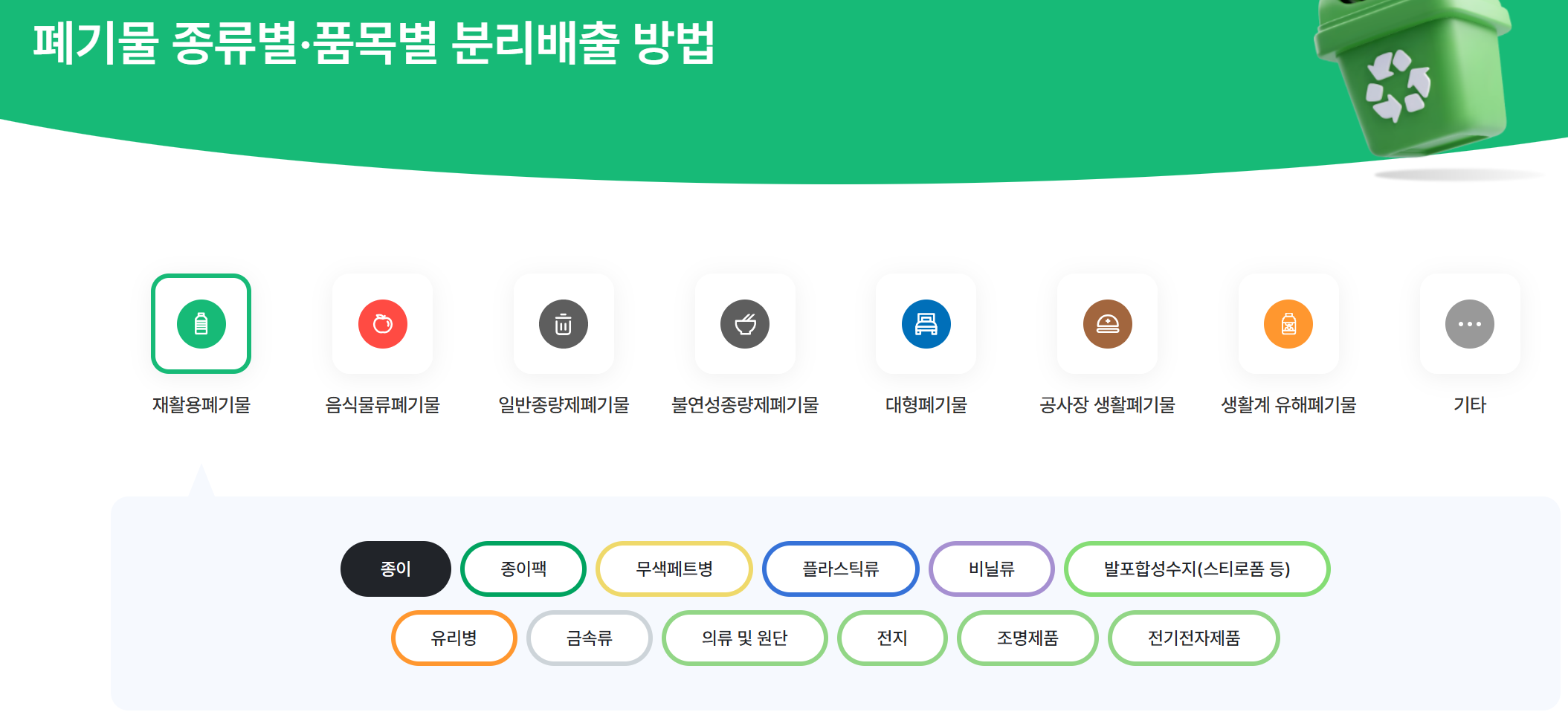Open the 의류 및 원단 category
Screen dimensions: 1568x712
pos(744,638)
